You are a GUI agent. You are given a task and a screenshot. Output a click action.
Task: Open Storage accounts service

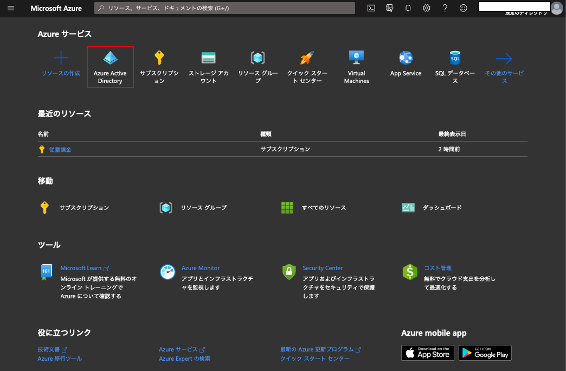pos(208,67)
